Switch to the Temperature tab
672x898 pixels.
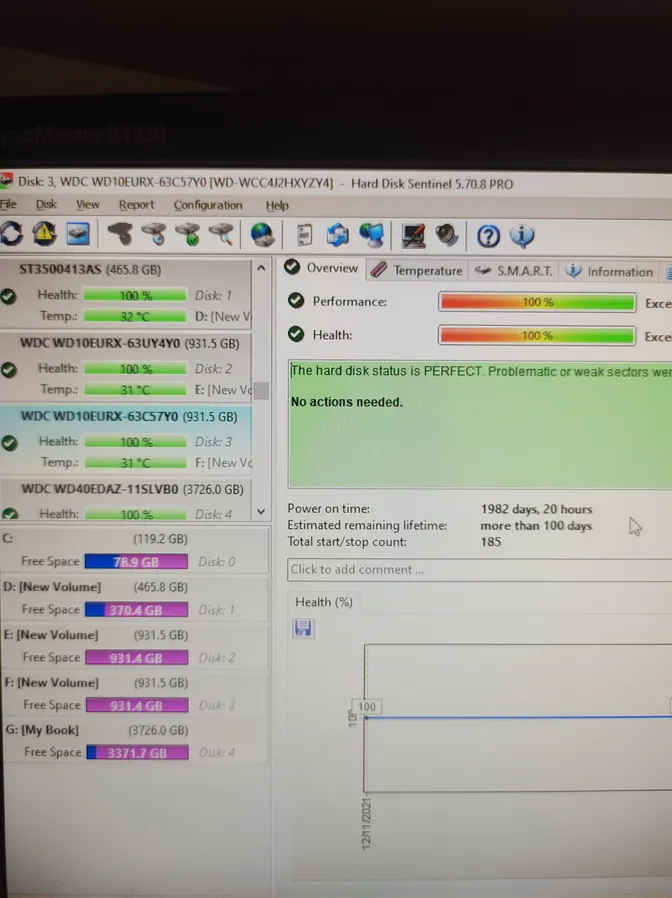(x=416, y=270)
